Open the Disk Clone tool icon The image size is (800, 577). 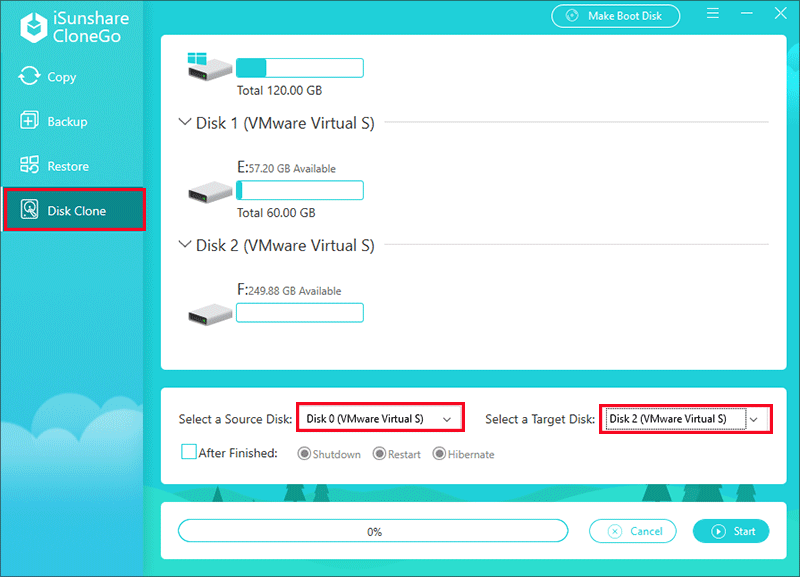pyautogui.click(x=31, y=210)
